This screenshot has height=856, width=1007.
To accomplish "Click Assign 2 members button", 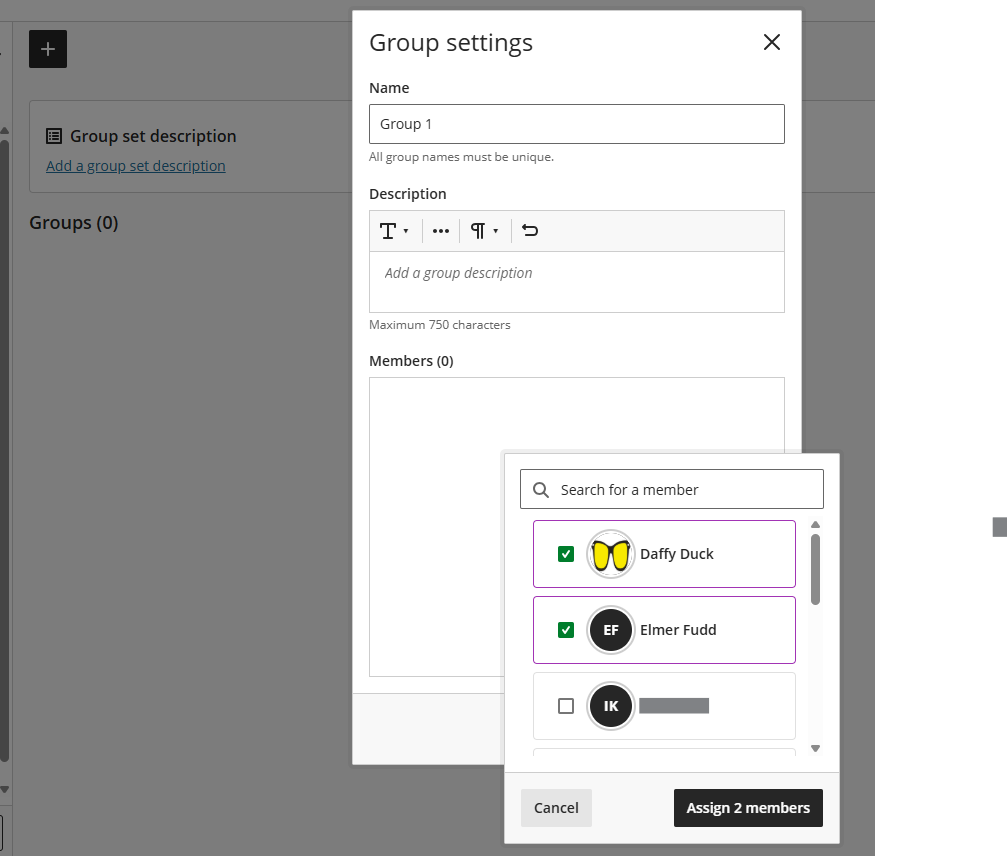I will (x=748, y=808).
